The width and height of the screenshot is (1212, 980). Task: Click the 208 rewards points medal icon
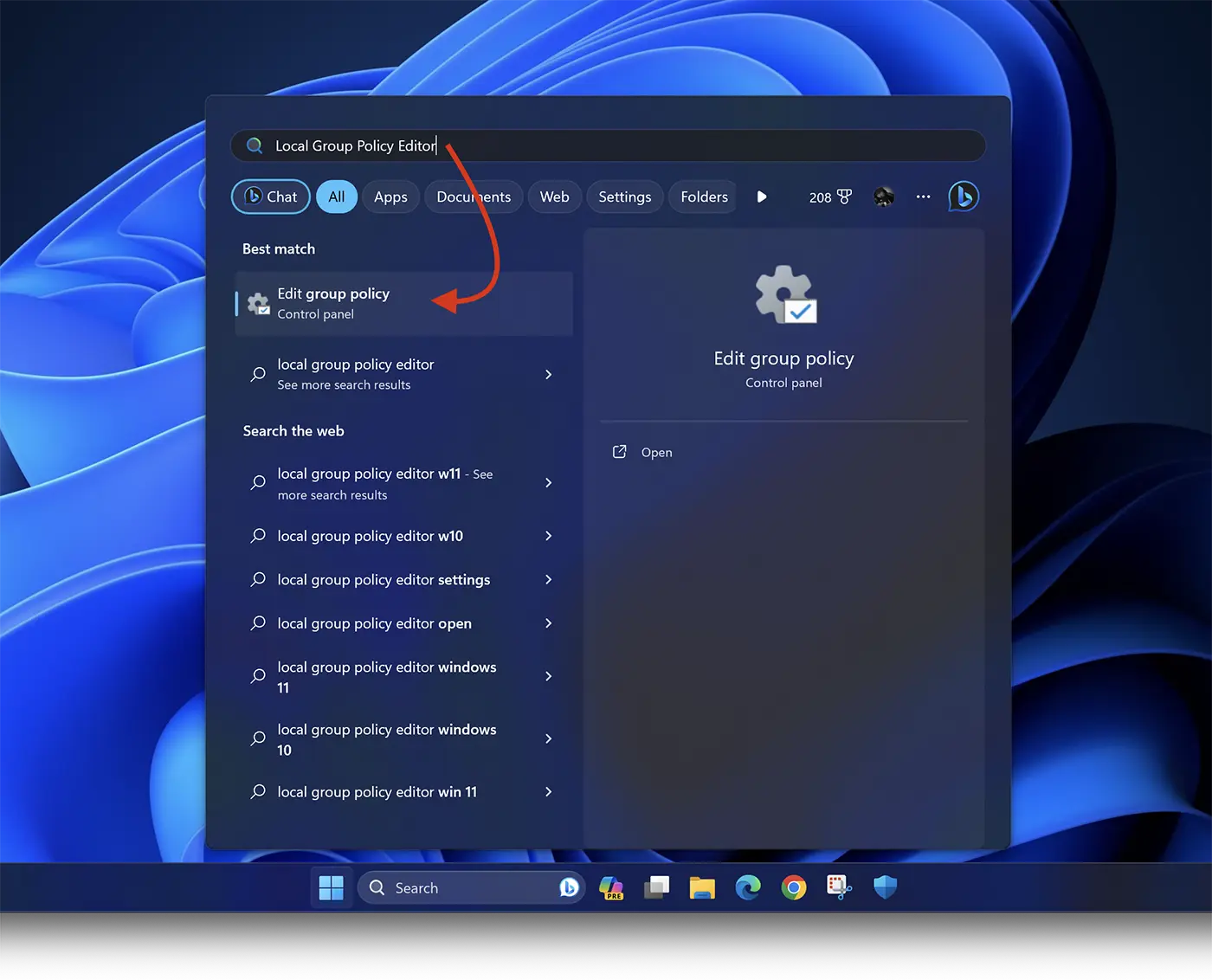click(x=845, y=197)
